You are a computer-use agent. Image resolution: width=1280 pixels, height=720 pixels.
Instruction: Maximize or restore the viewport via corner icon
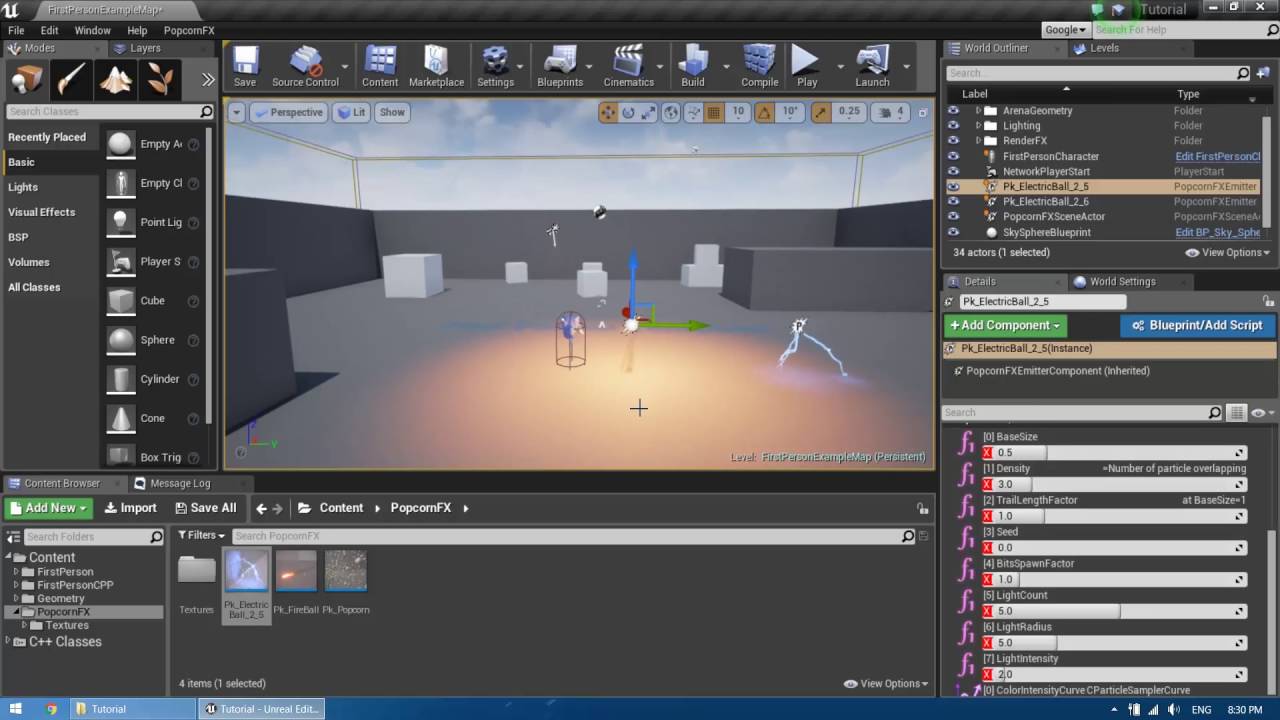[x=923, y=113]
